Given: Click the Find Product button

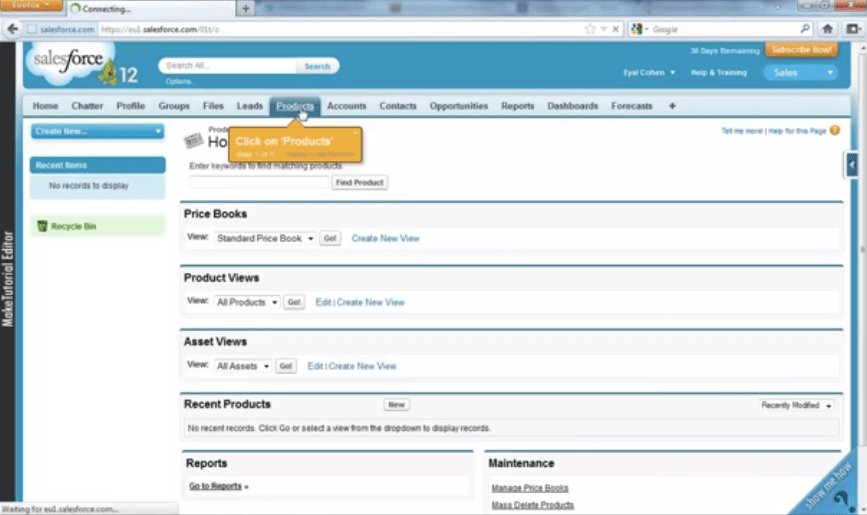Looking at the screenshot, I should tap(359, 183).
